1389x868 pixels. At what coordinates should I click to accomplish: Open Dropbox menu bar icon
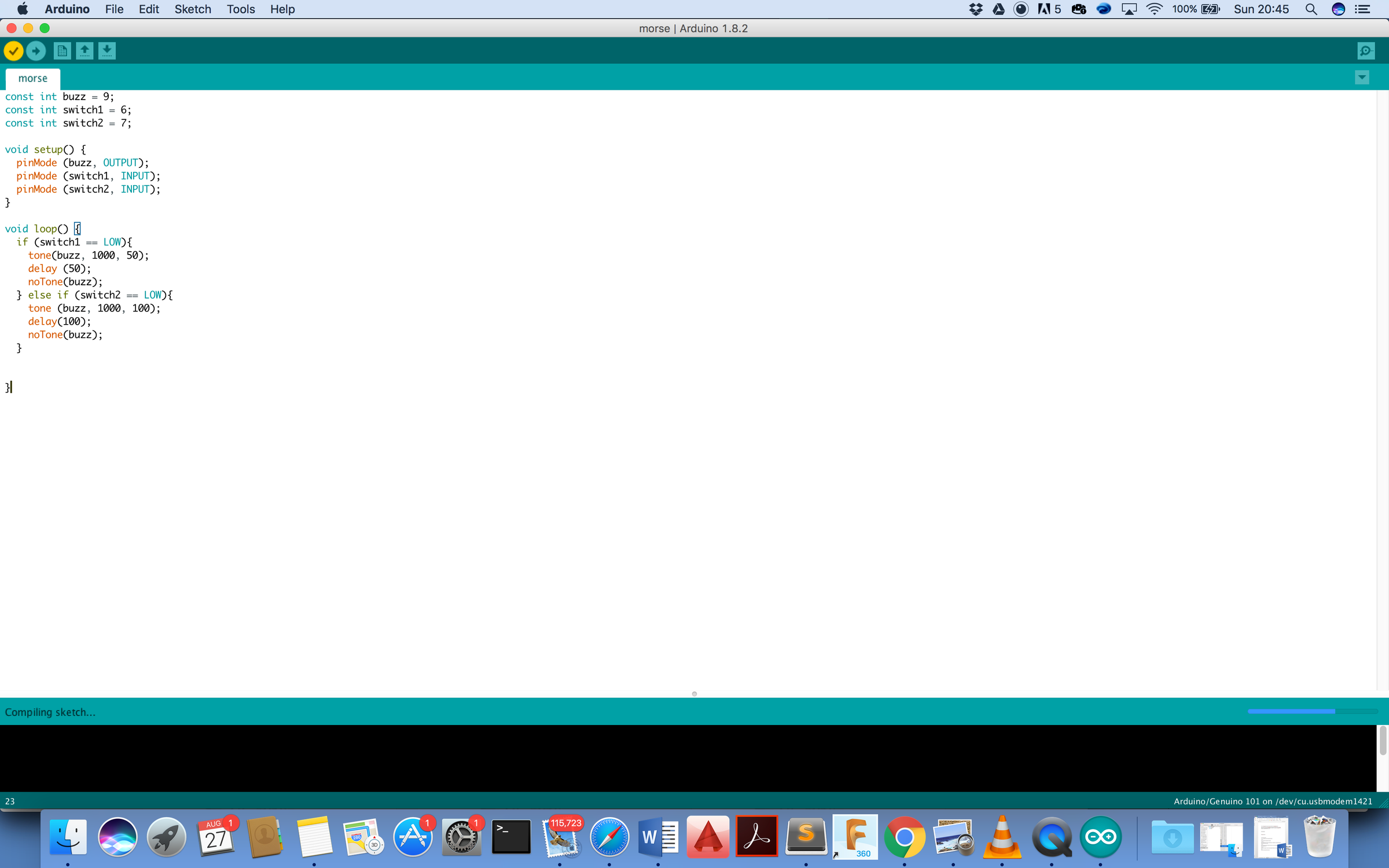[976, 9]
